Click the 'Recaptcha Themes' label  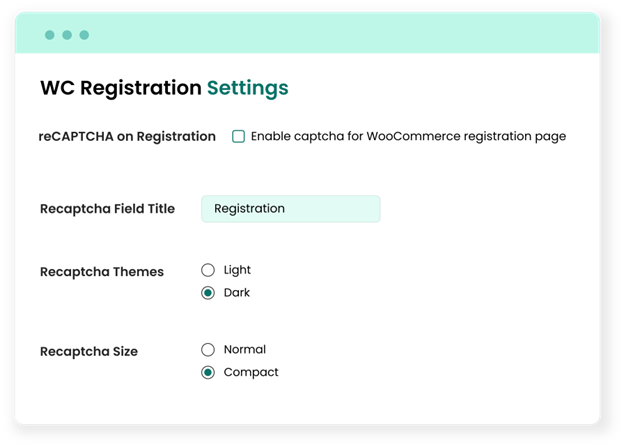pyautogui.click(x=102, y=272)
